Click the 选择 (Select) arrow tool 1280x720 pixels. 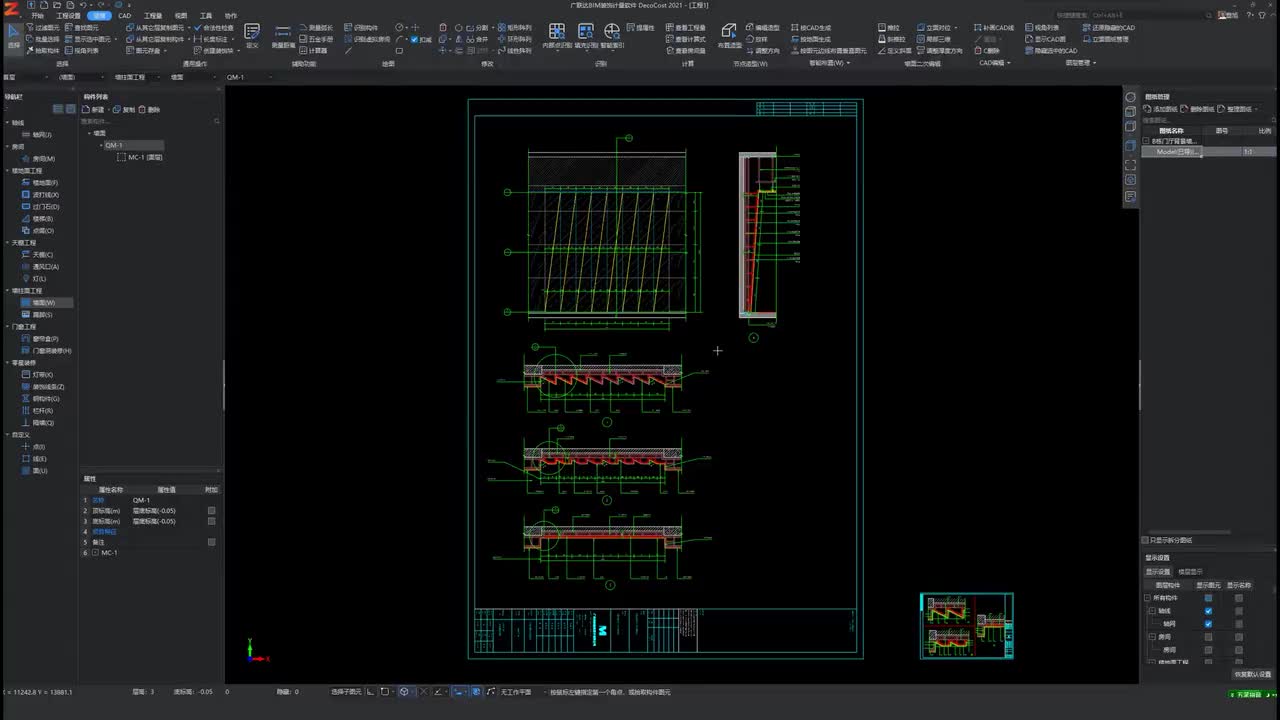(14, 34)
